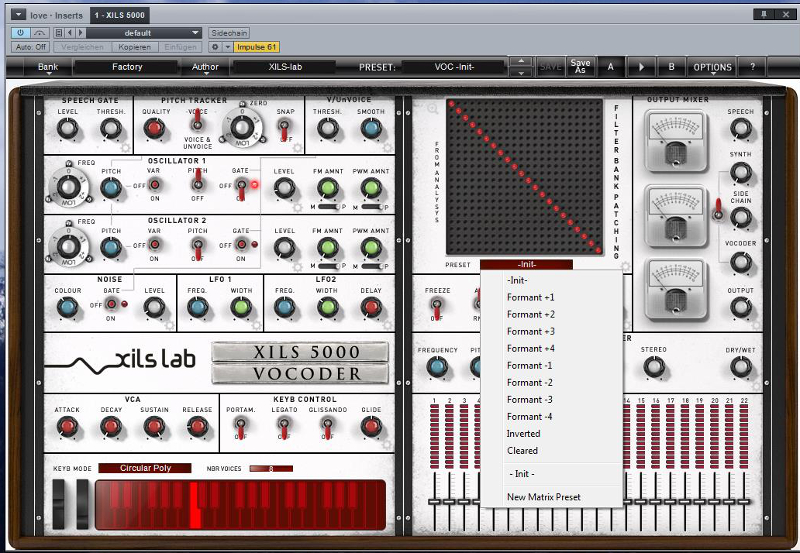Screen dimensions: 800x553
Task: Open the preset list document icon
Action: [59, 33]
